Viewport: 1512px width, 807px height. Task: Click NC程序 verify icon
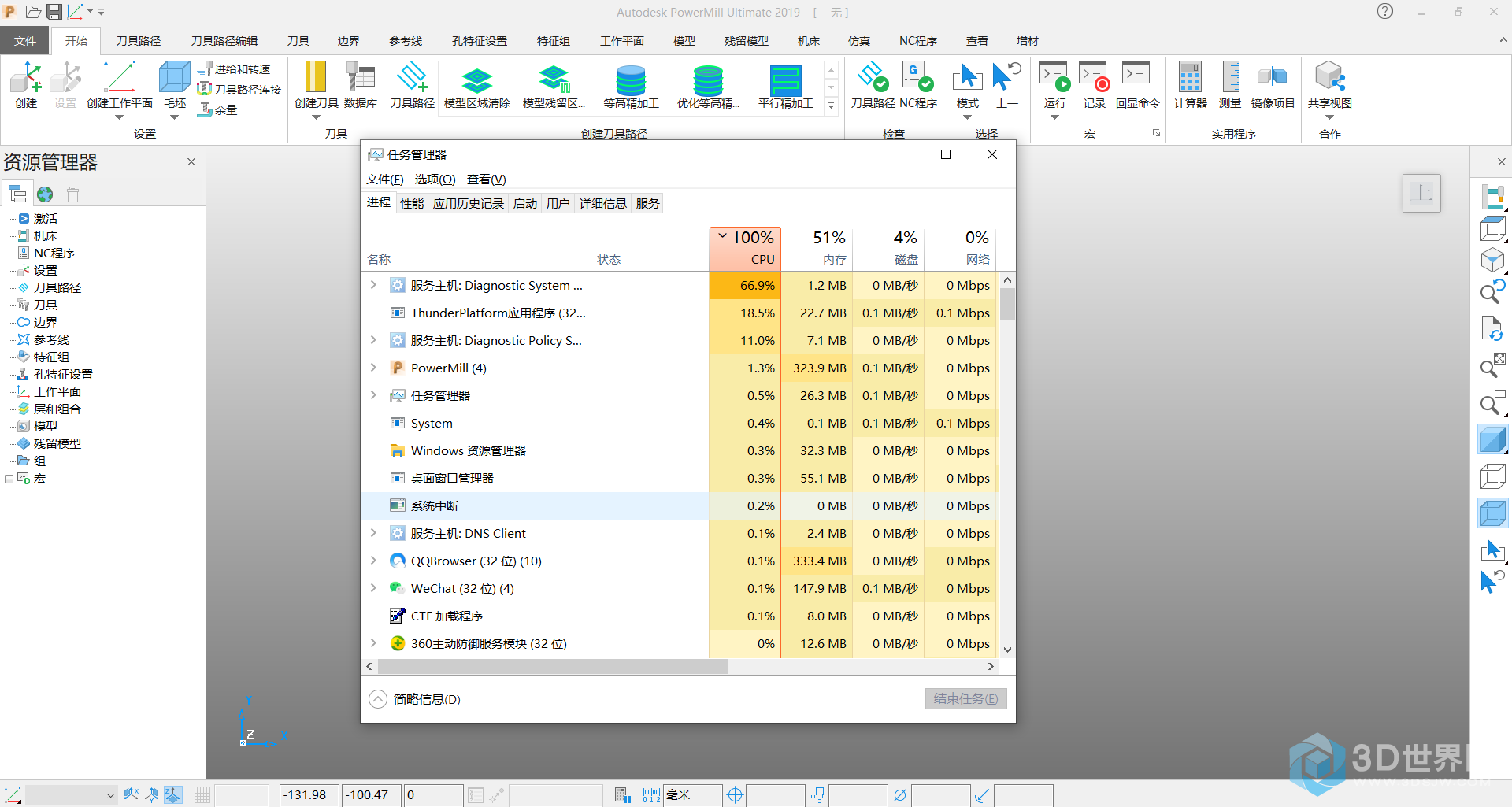pyautogui.click(x=917, y=86)
